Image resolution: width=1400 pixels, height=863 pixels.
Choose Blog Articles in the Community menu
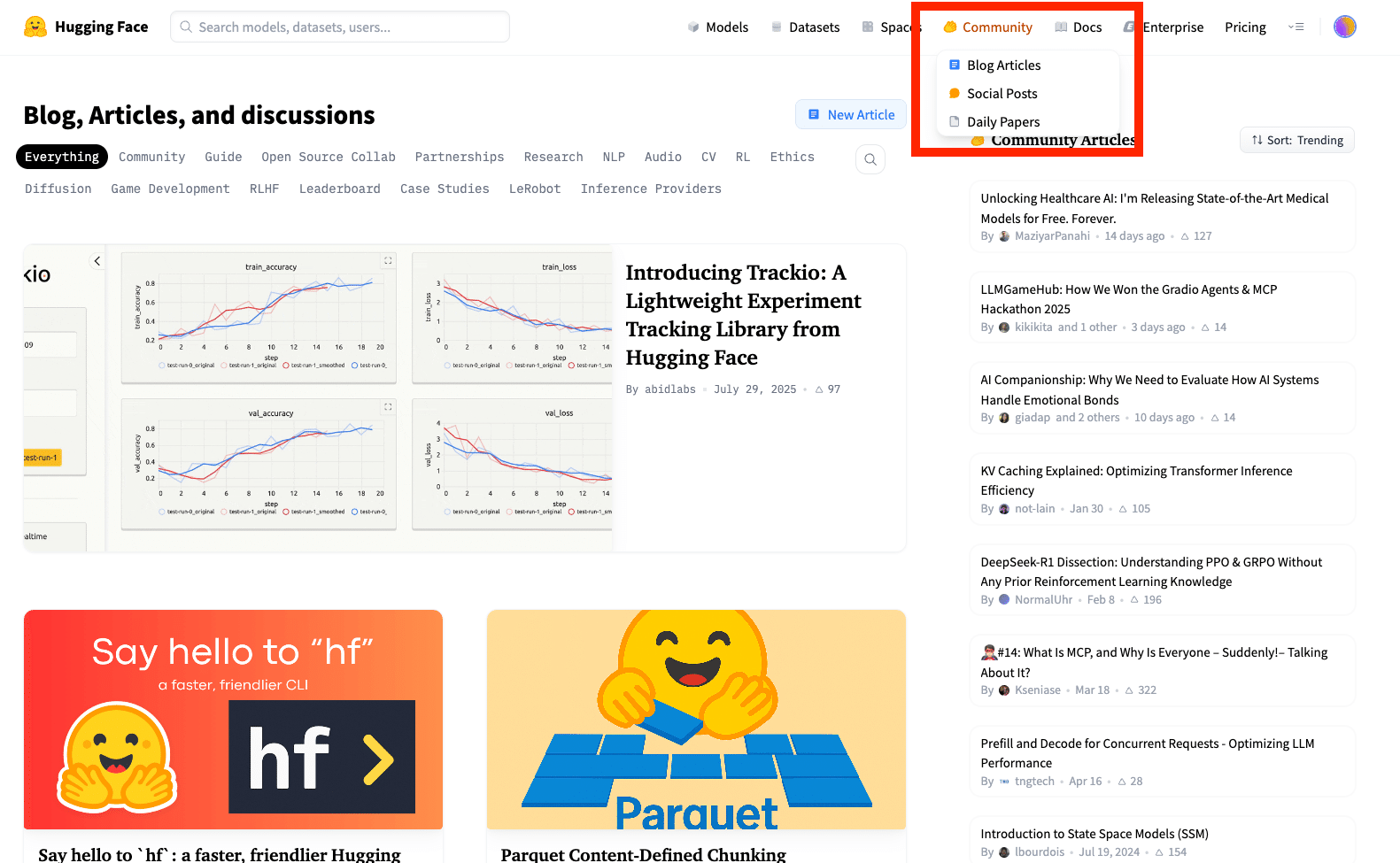coord(1003,65)
